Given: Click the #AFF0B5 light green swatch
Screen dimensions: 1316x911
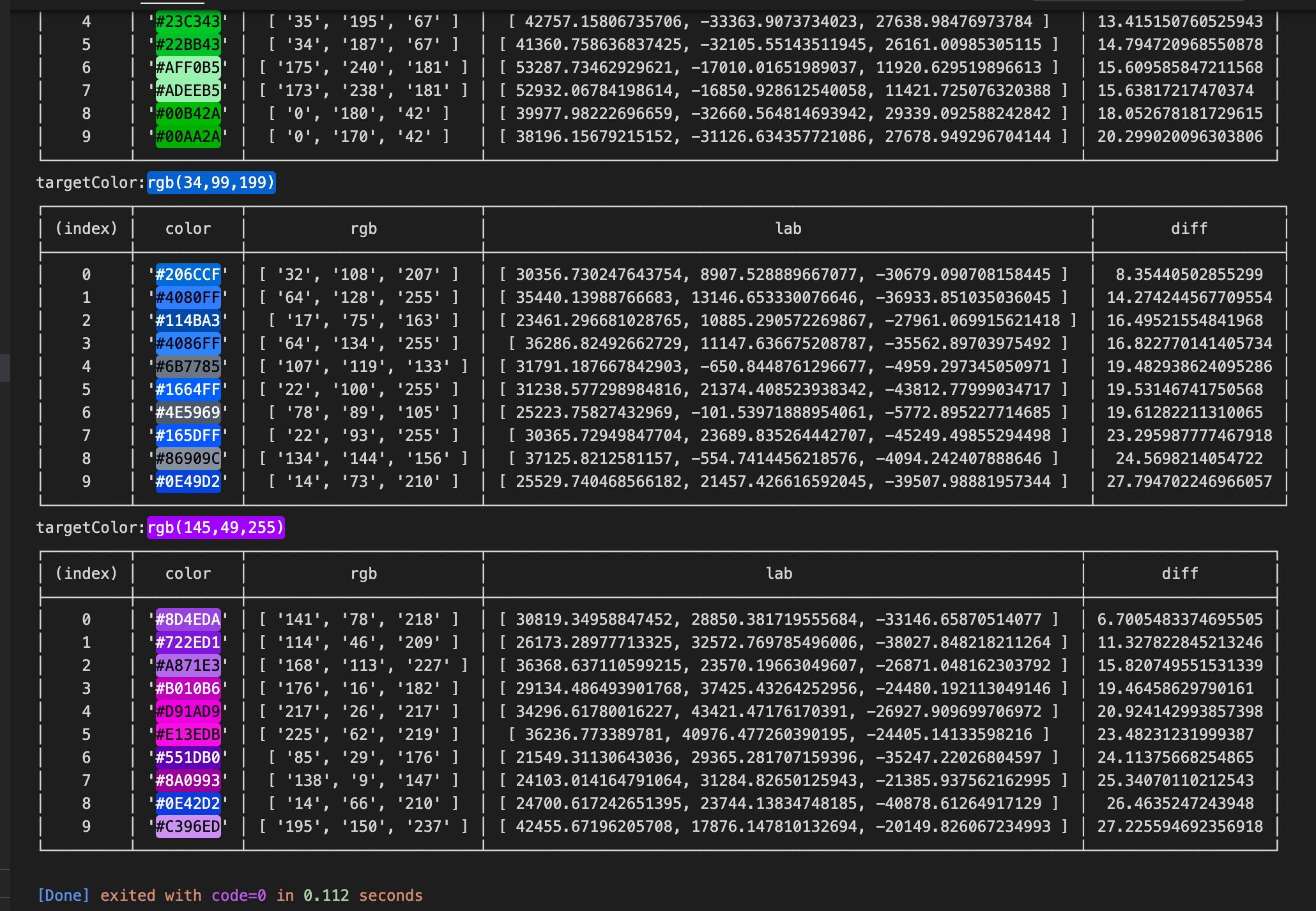Looking at the screenshot, I should pyautogui.click(x=188, y=68).
